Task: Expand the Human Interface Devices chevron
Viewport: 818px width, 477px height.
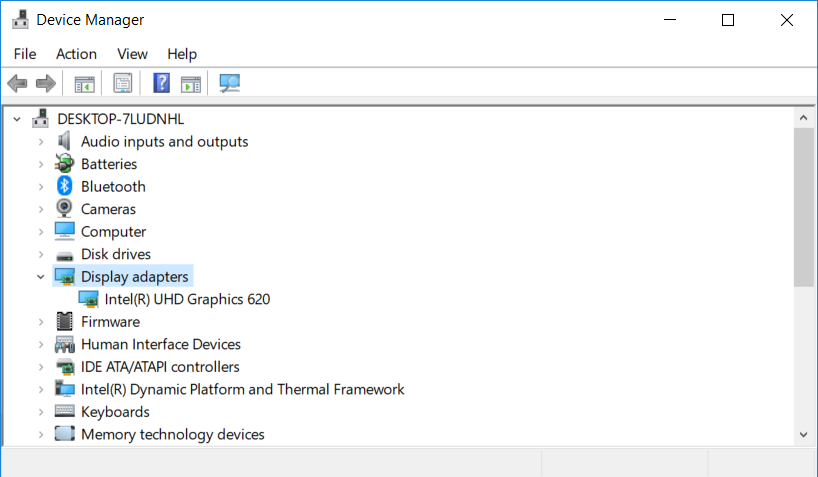Action: pyautogui.click(x=41, y=344)
